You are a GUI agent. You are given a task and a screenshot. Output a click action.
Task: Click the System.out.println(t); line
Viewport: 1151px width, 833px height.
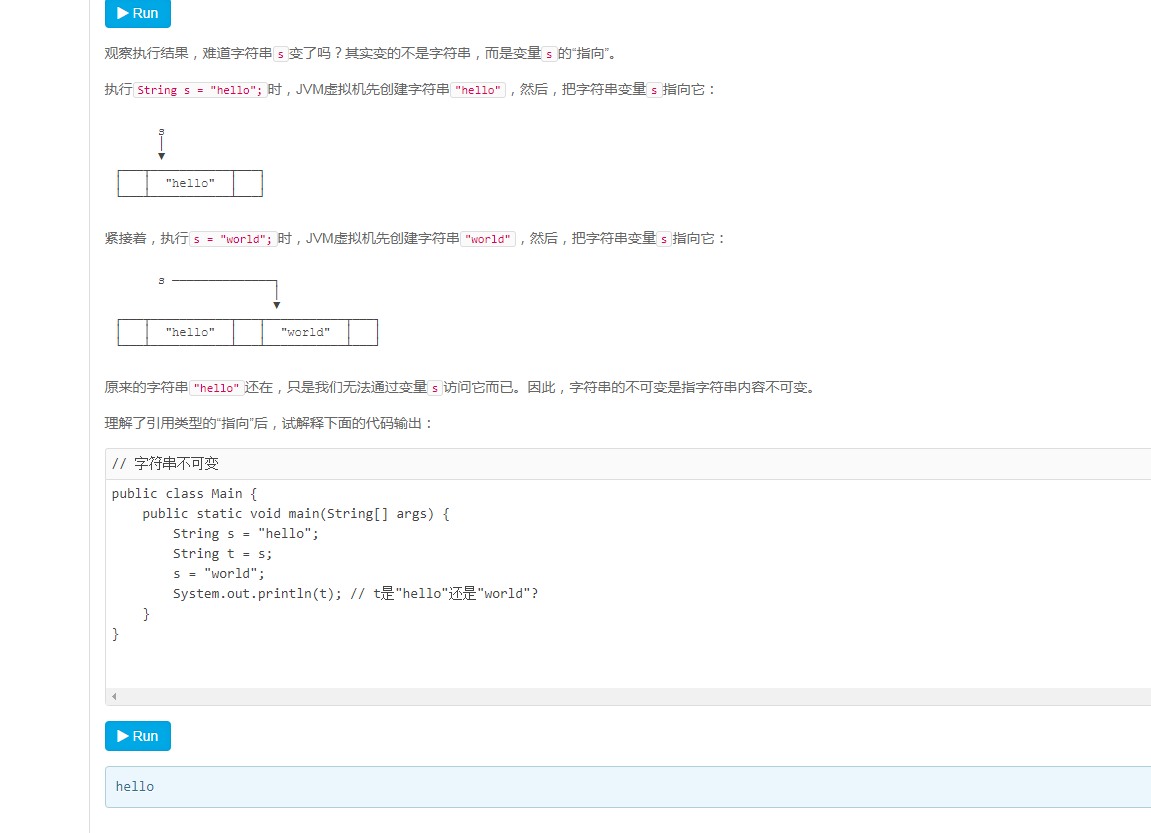click(355, 593)
